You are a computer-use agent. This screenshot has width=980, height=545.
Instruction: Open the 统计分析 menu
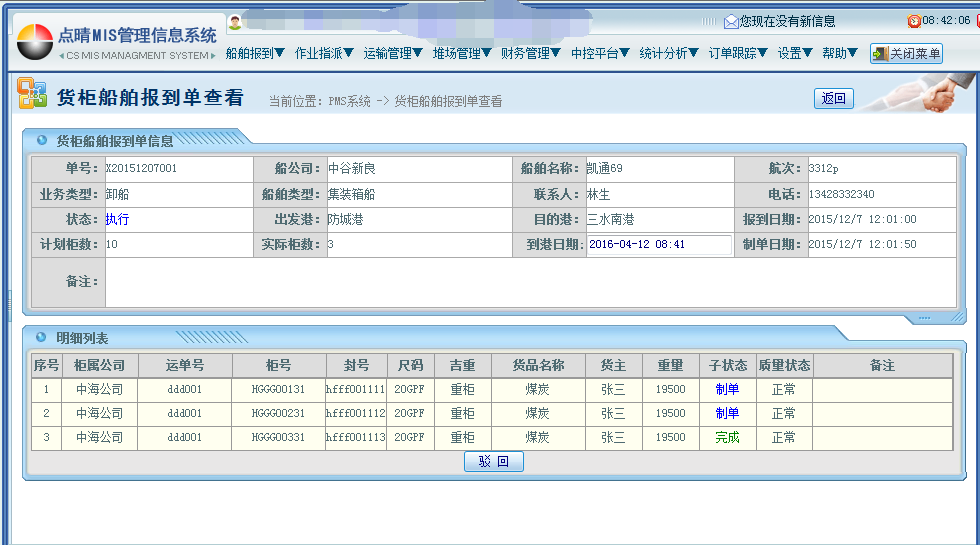click(669, 54)
